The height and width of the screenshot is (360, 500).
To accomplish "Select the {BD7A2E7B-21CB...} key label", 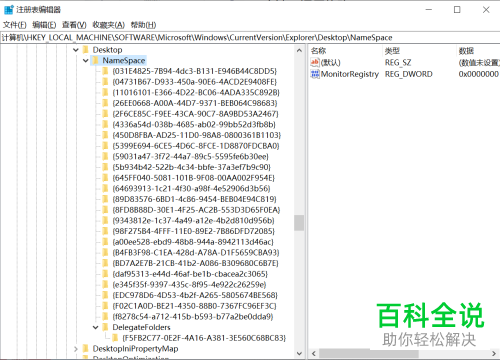I will 195,263.
